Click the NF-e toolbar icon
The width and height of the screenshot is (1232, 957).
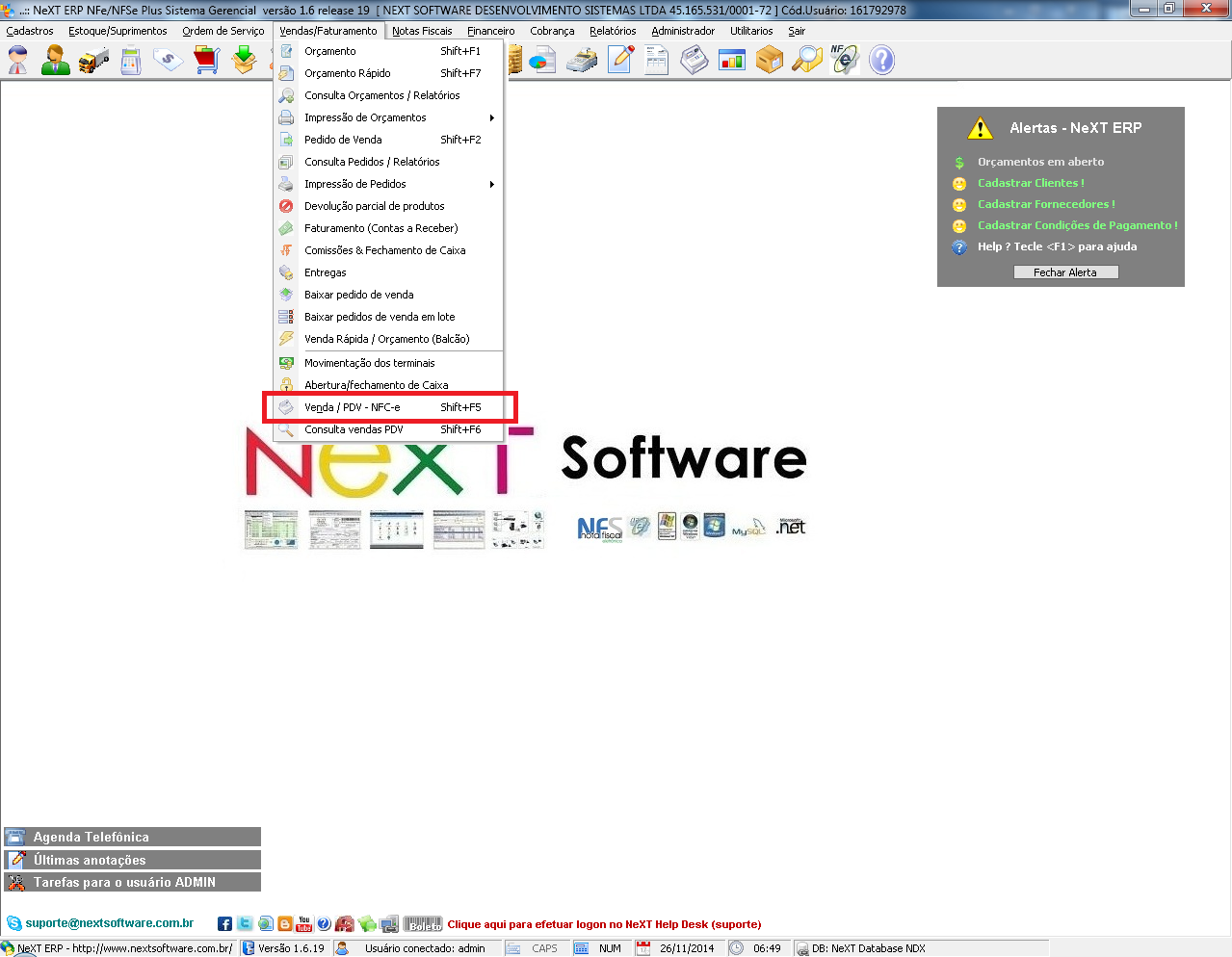click(x=845, y=61)
